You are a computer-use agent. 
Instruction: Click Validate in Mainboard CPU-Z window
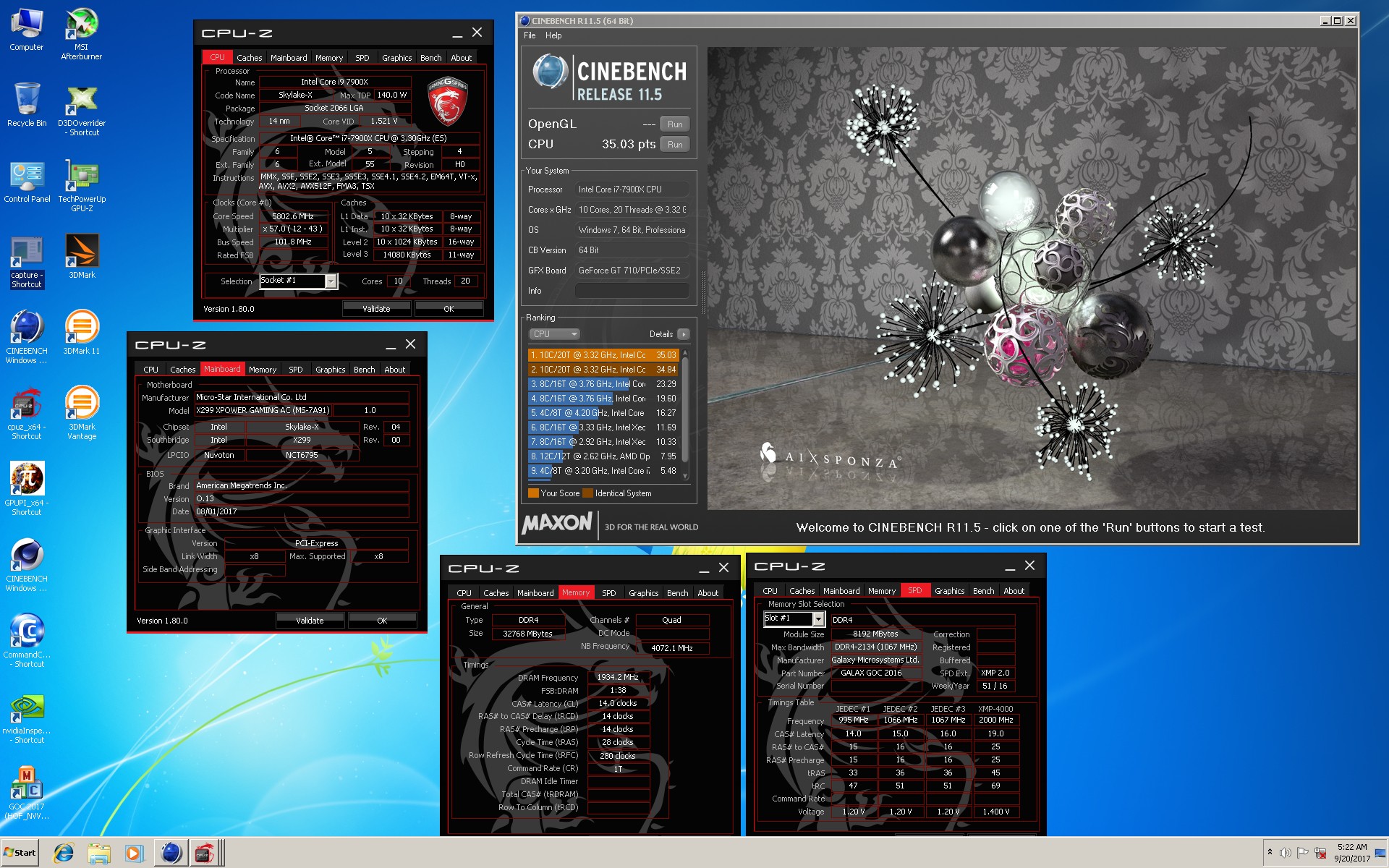[310, 621]
